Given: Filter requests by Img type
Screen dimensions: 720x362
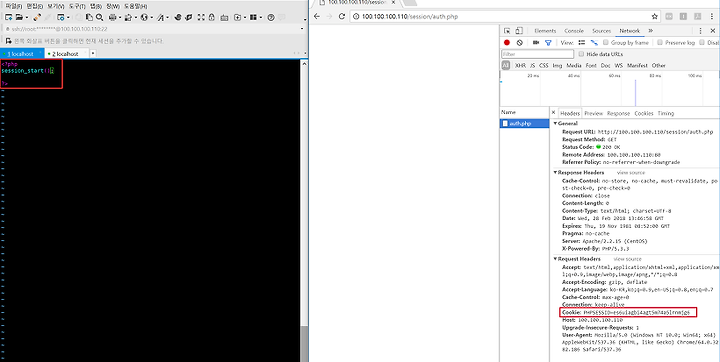Looking at the screenshot, I should (x=557, y=66).
